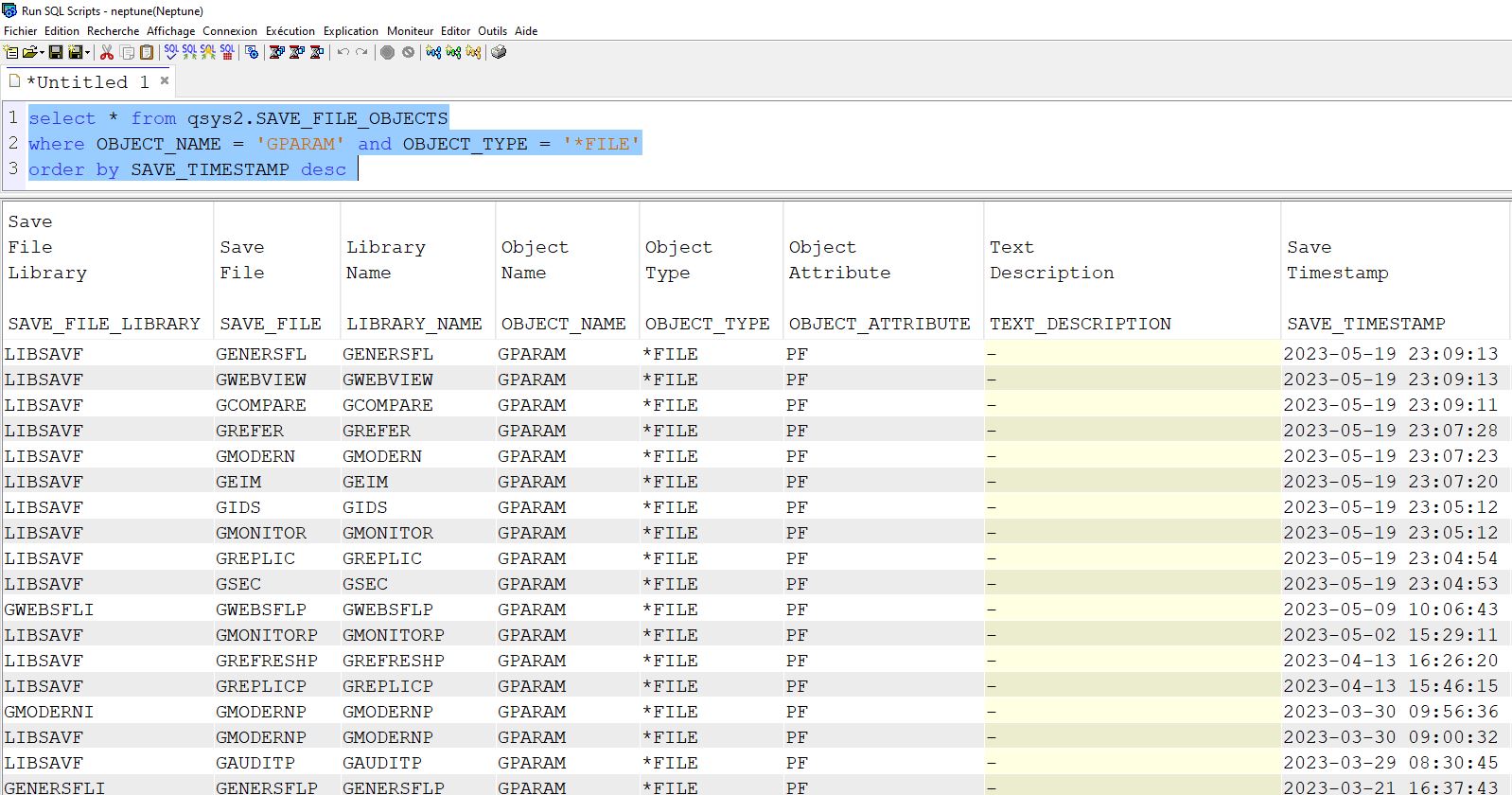
Task: Click the second hourglass run icon
Action: pyautogui.click(x=296, y=52)
